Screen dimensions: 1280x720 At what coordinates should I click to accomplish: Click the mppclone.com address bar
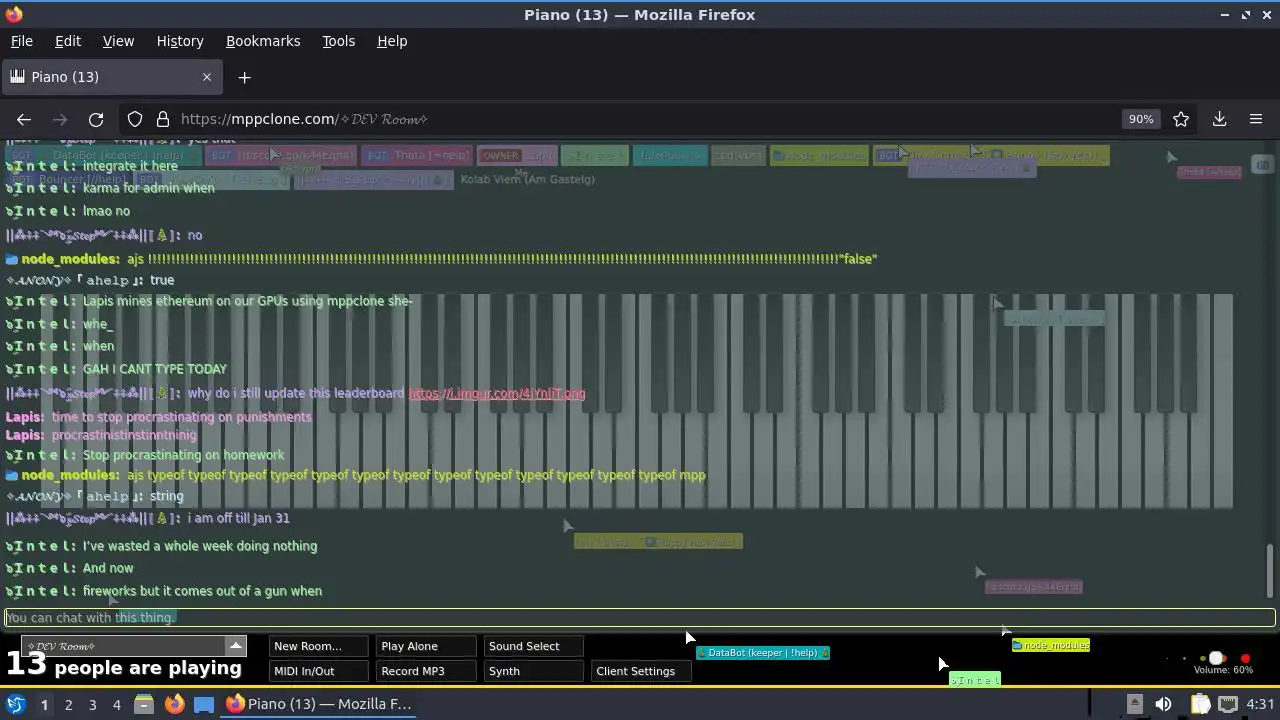[x=640, y=119]
